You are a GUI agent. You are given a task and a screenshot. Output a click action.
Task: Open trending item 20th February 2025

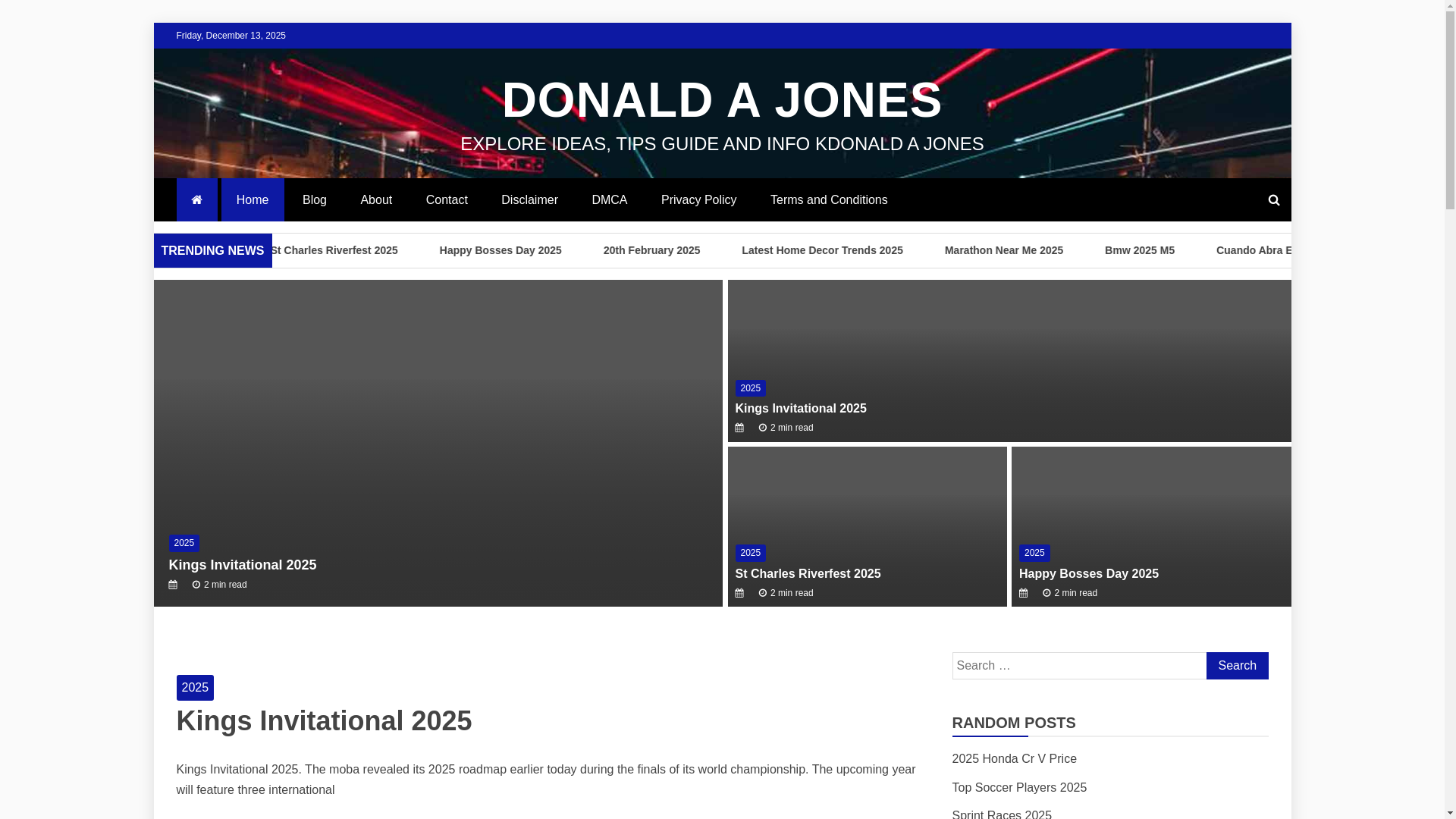point(651,250)
